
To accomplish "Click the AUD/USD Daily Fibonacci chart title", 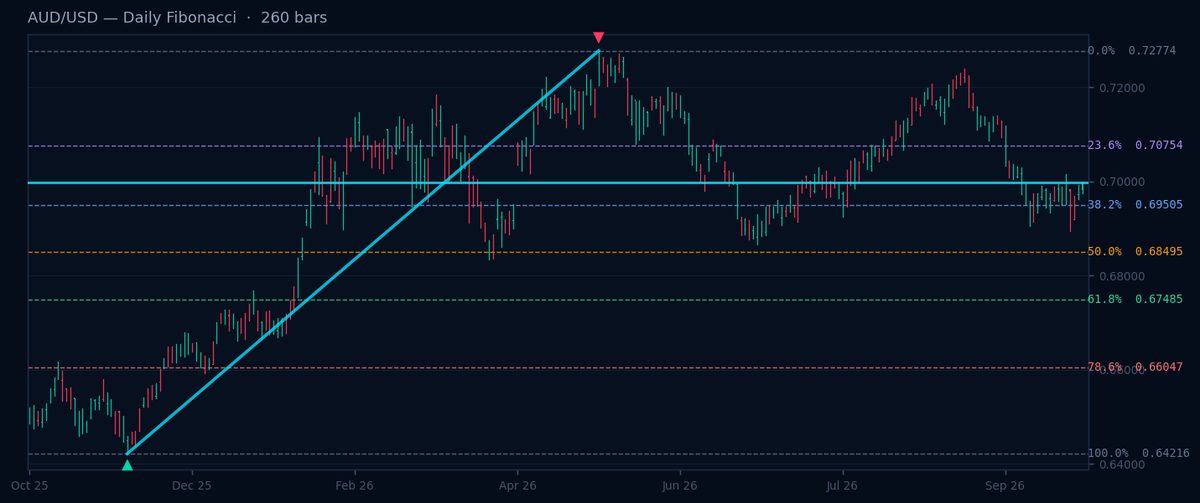I will (x=177, y=18).
